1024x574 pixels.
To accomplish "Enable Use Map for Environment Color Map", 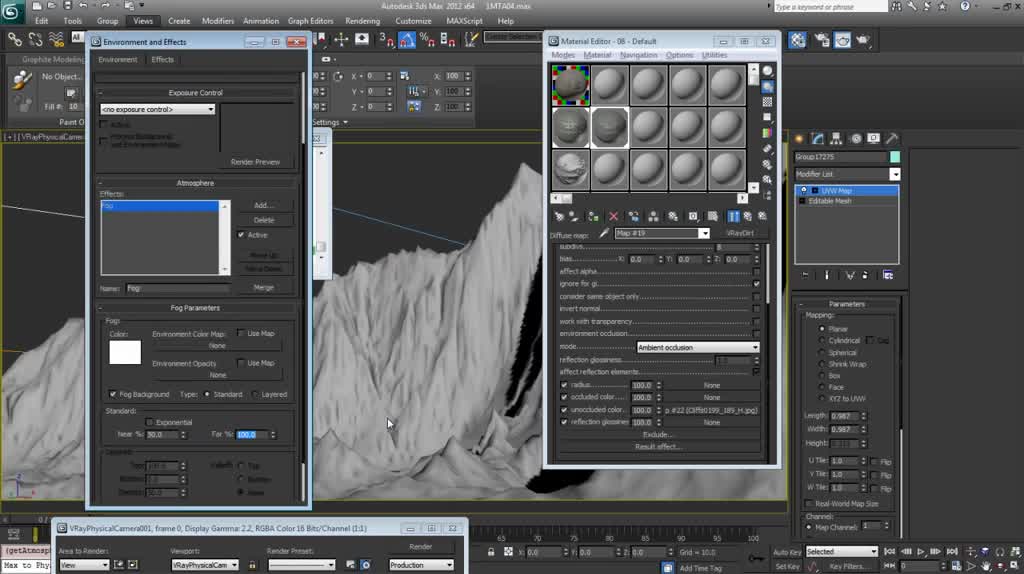I will tap(241, 333).
